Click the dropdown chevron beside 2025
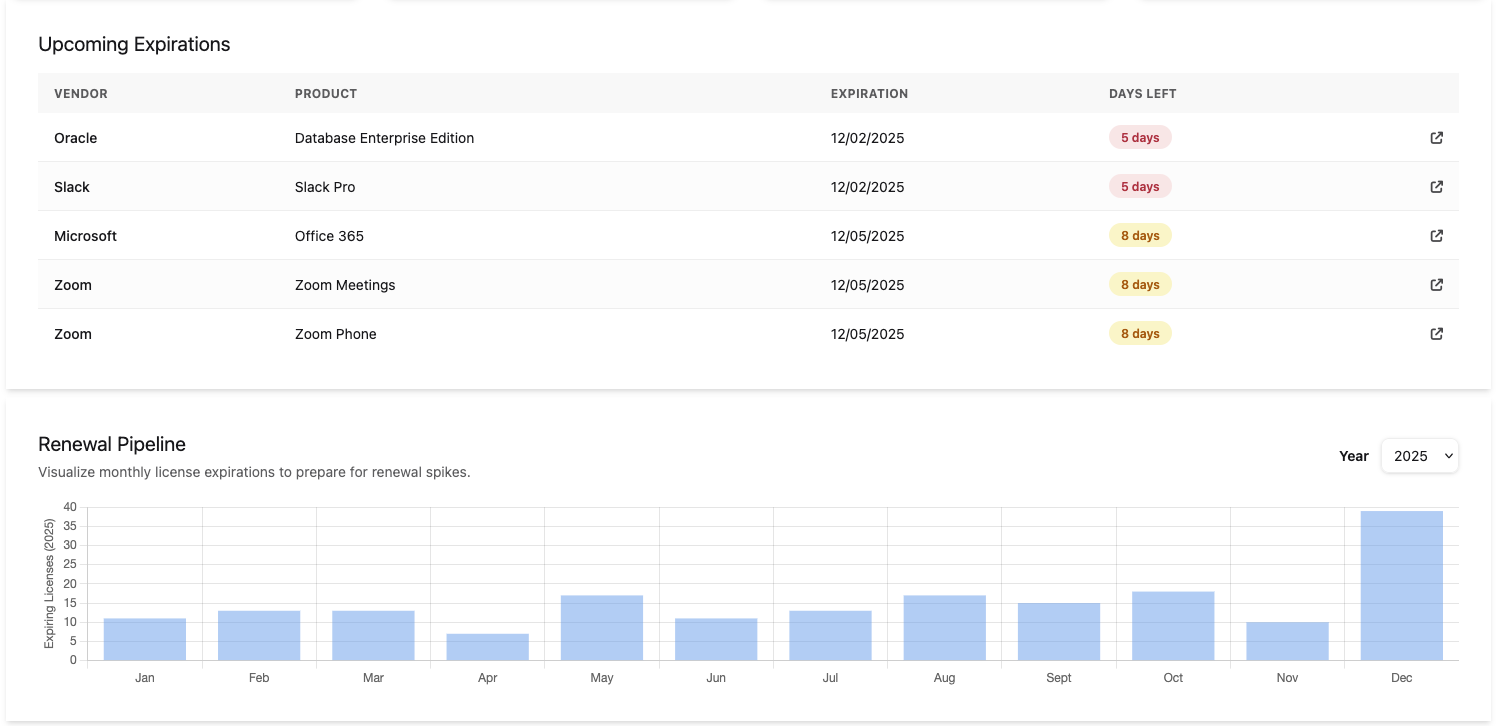Image resolution: width=1500 pixels, height=726 pixels. click(x=1447, y=456)
